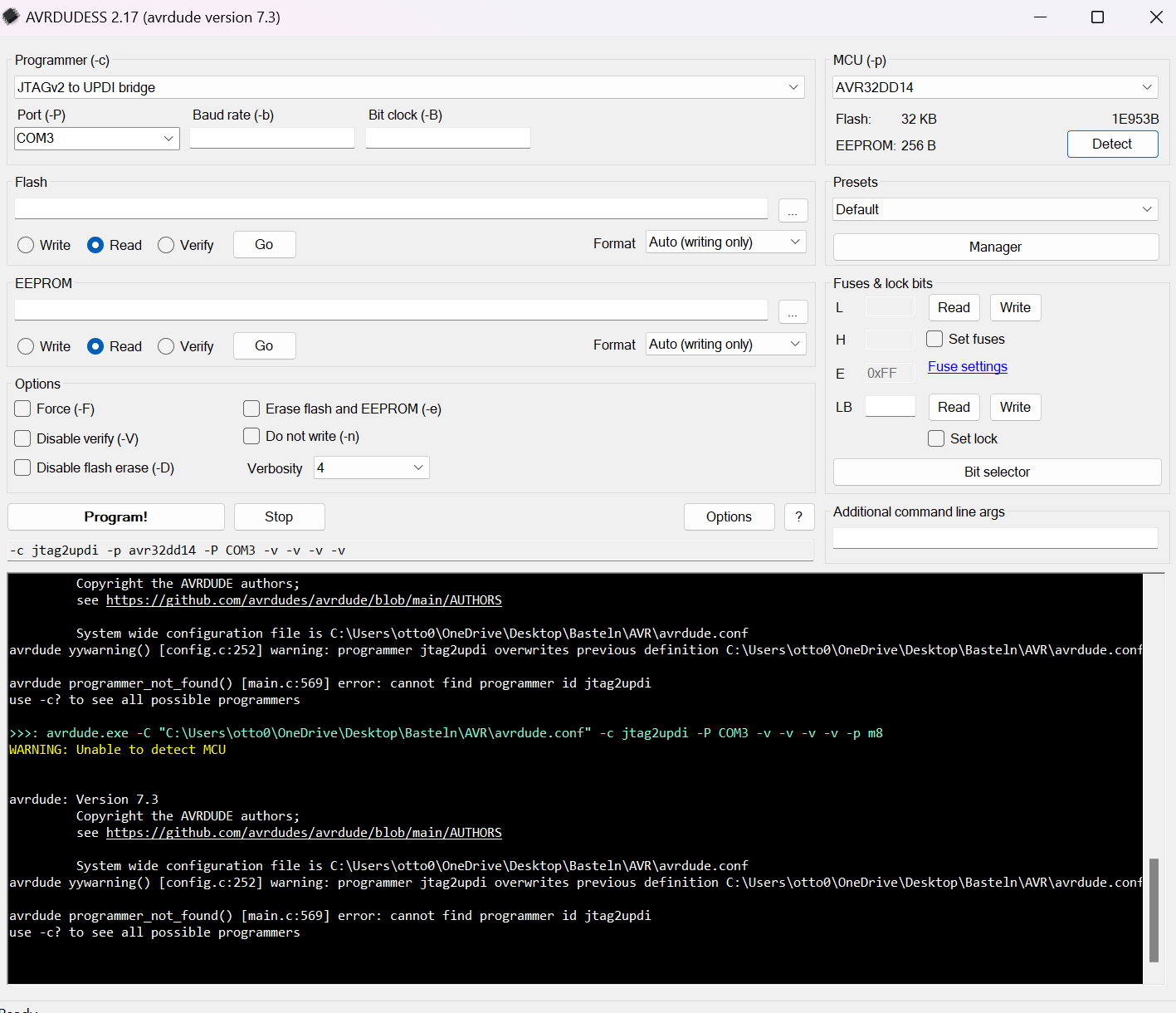Expand the Presets Default dropdown
The image size is (1176, 1013).
coord(995,209)
